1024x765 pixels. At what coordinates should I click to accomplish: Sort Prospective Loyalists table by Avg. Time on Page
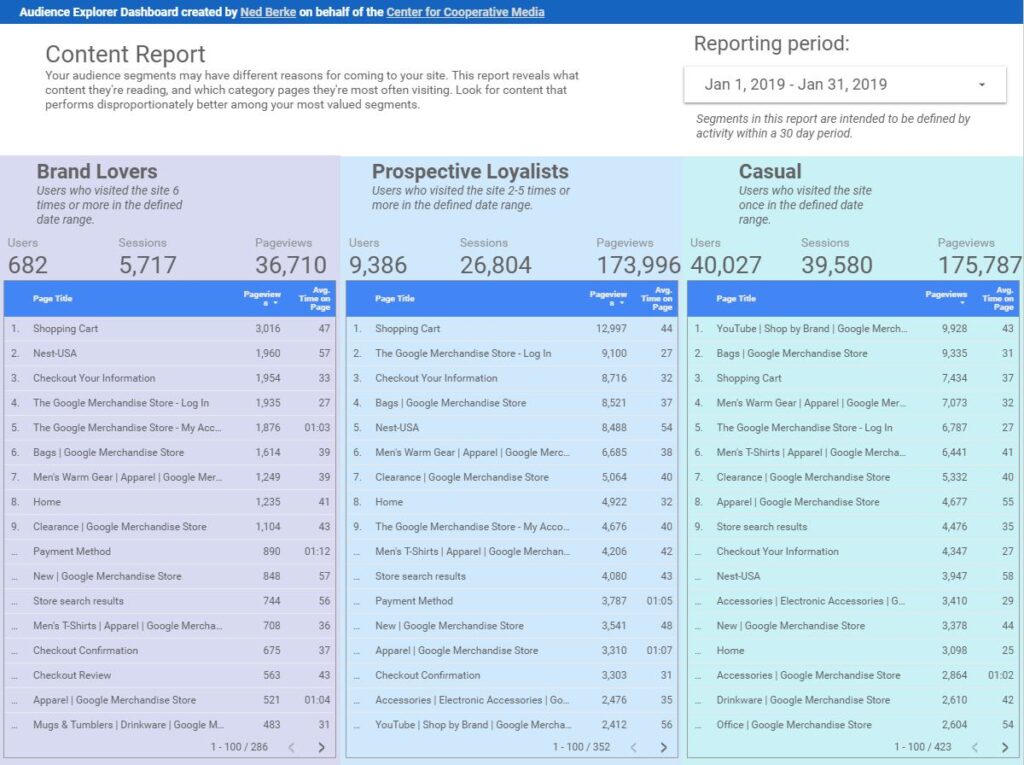[x=657, y=298]
